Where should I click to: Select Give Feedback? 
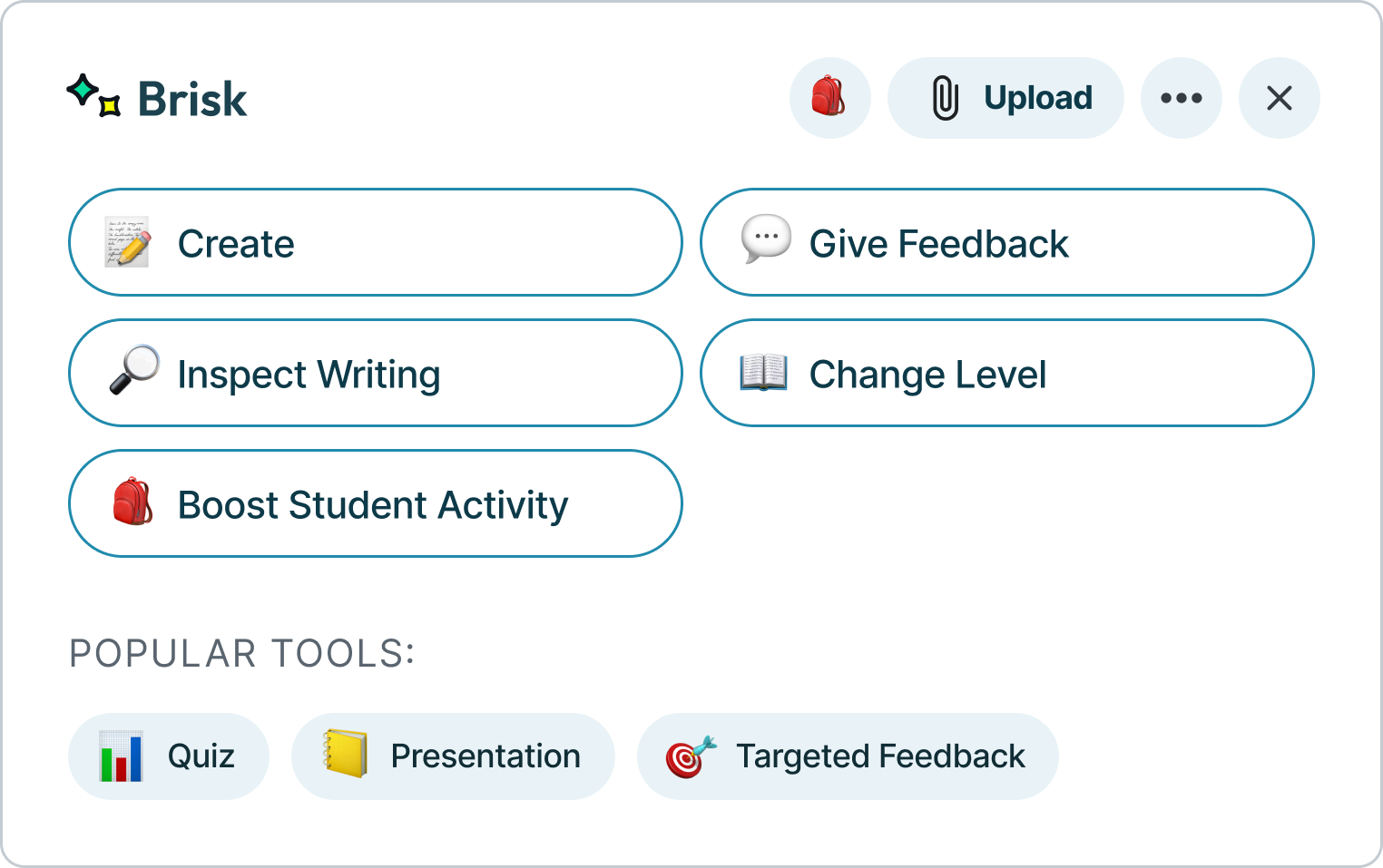1007,242
